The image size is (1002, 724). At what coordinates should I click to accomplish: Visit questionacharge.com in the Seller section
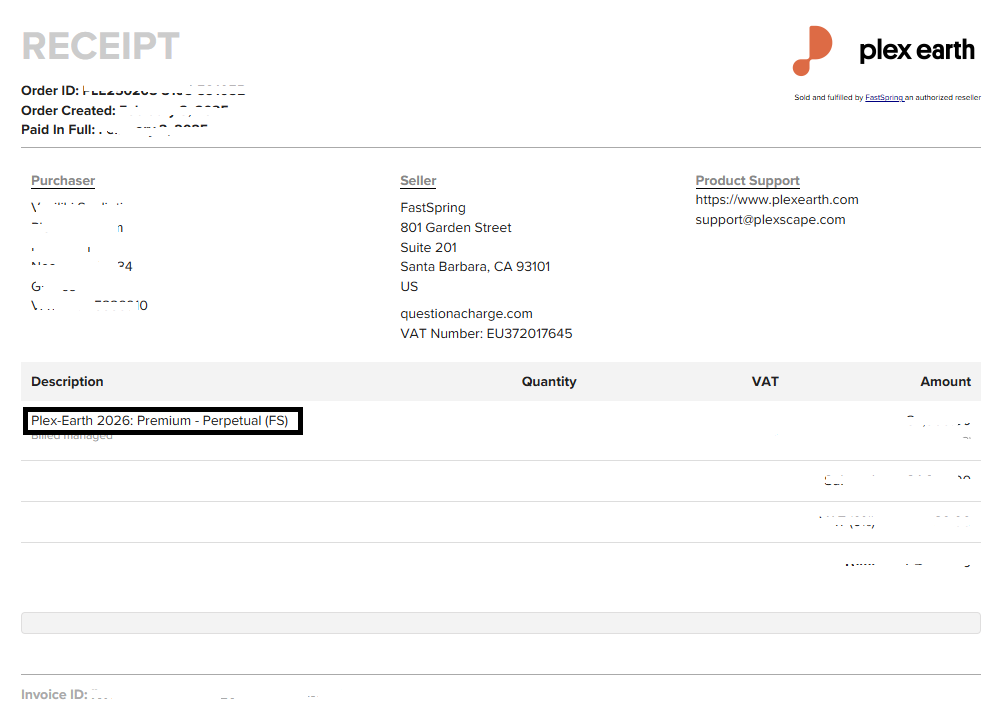466,314
